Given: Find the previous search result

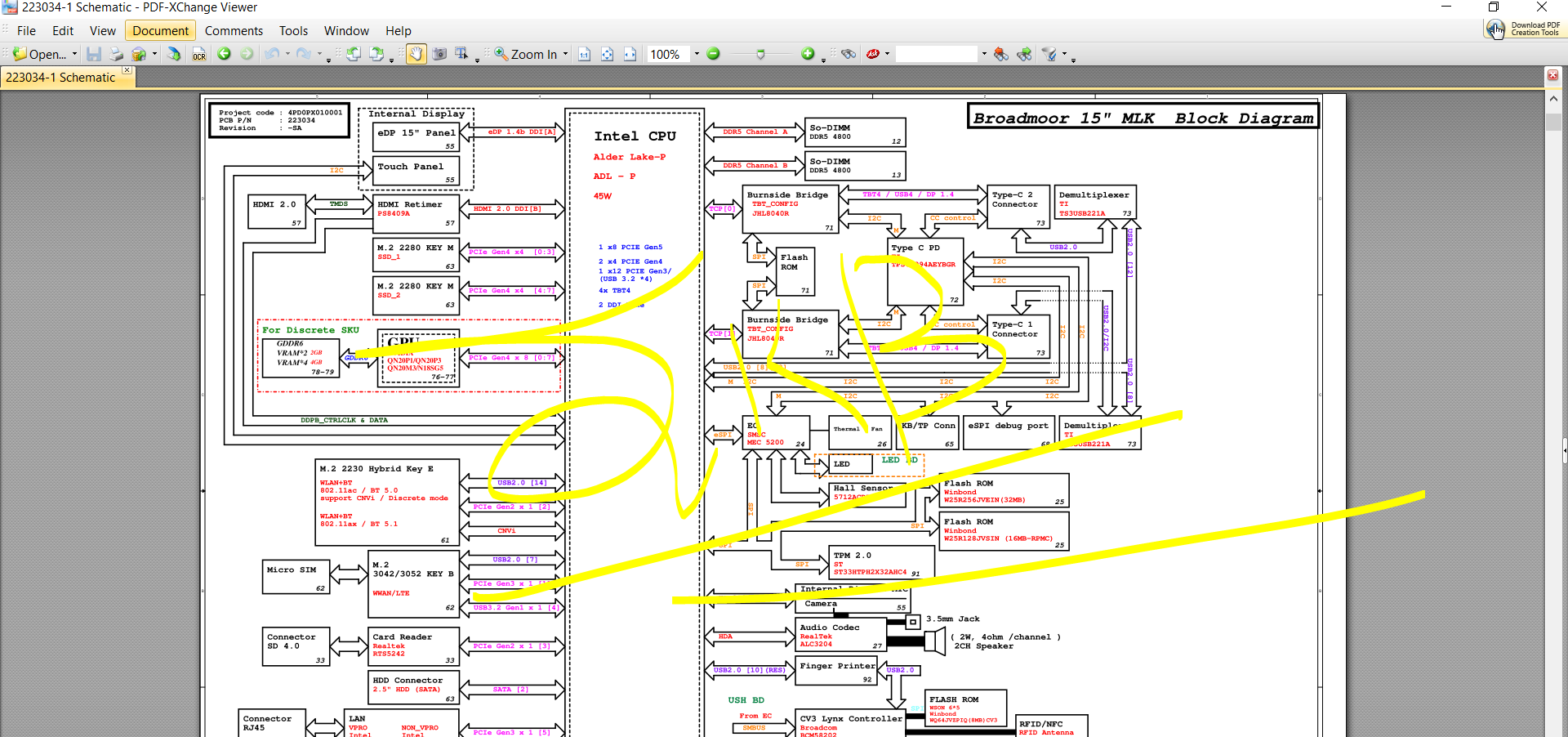Looking at the screenshot, I should [1001, 54].
